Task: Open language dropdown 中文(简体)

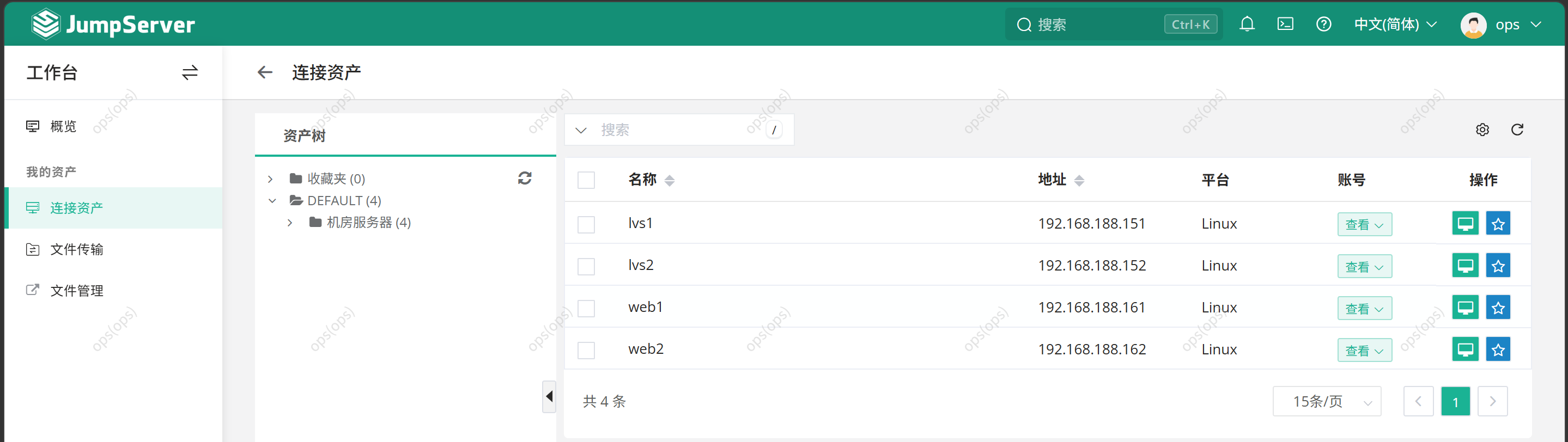Action: coord(1395,24)
